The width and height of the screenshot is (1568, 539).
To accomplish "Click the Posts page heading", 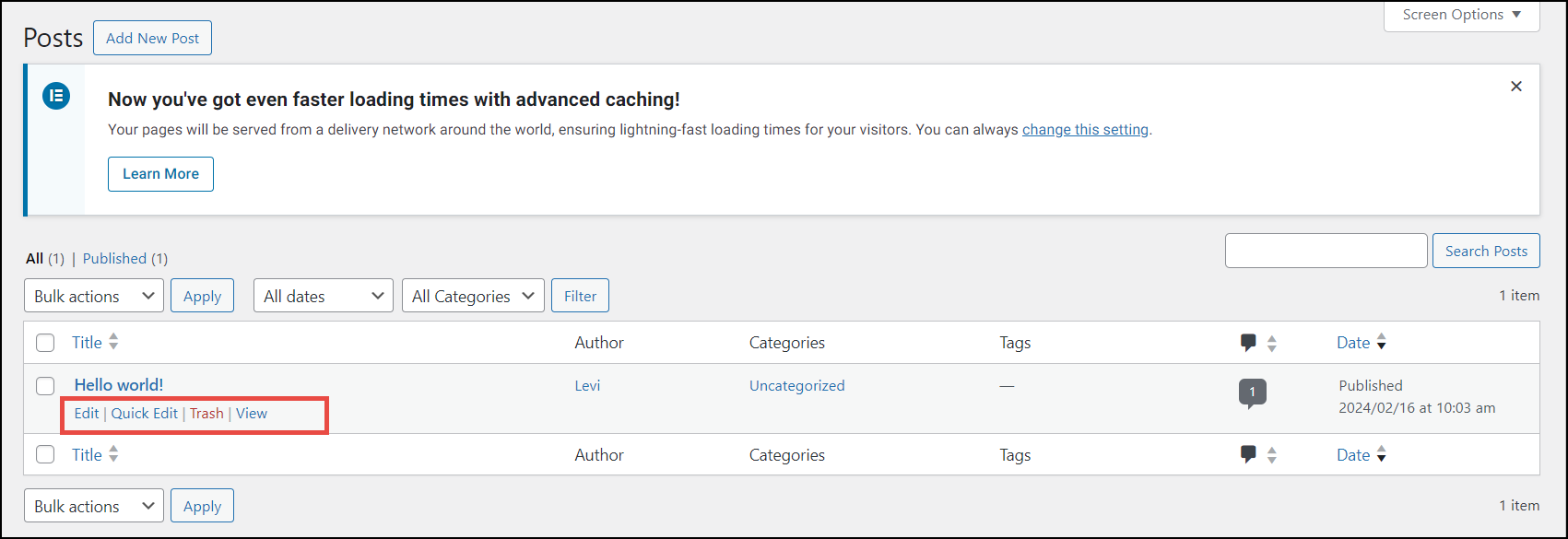I will pyautogui.click(x=53, y=38).
